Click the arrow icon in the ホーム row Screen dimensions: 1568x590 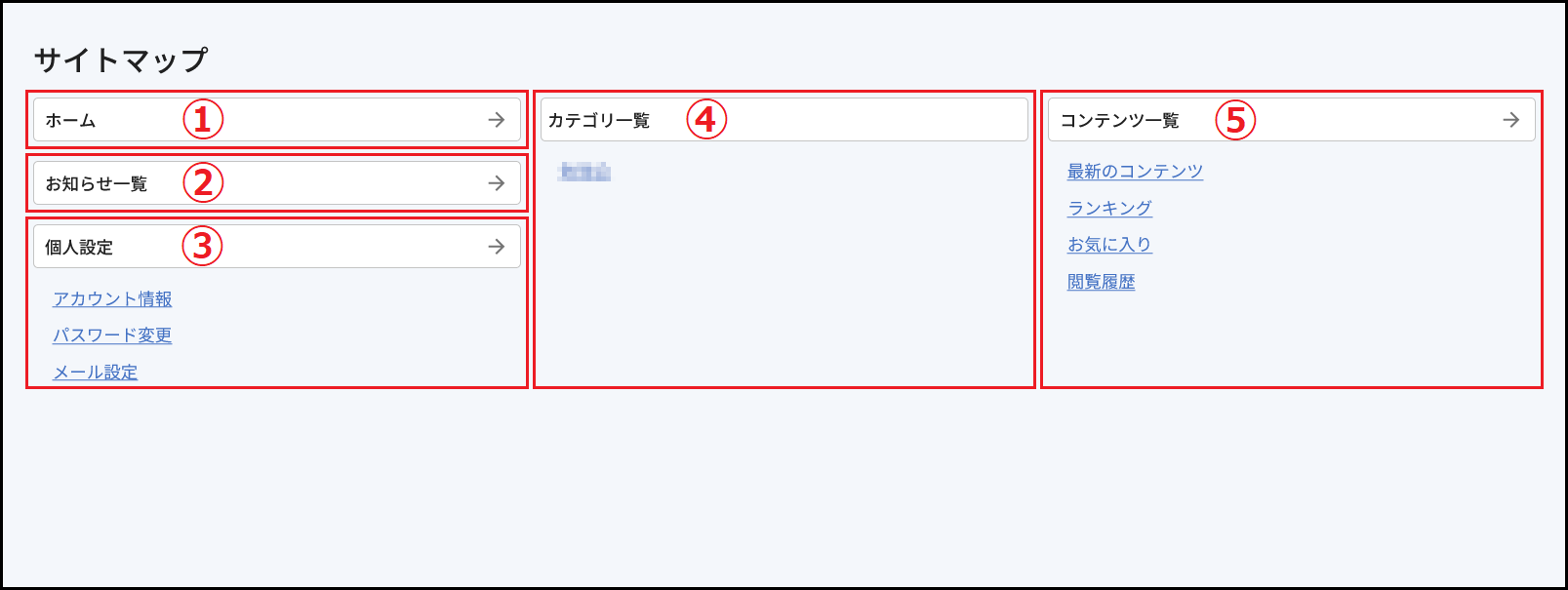(497, 120)
